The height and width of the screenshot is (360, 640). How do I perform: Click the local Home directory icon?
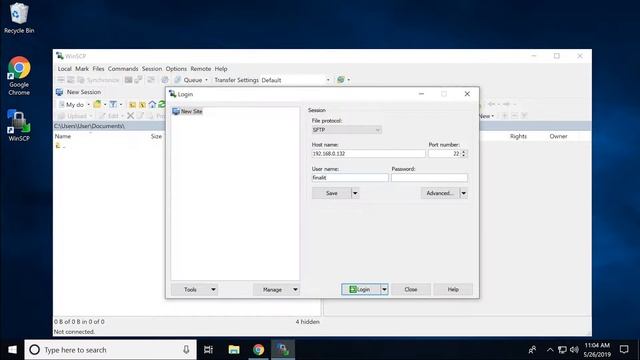coord(152,104)
